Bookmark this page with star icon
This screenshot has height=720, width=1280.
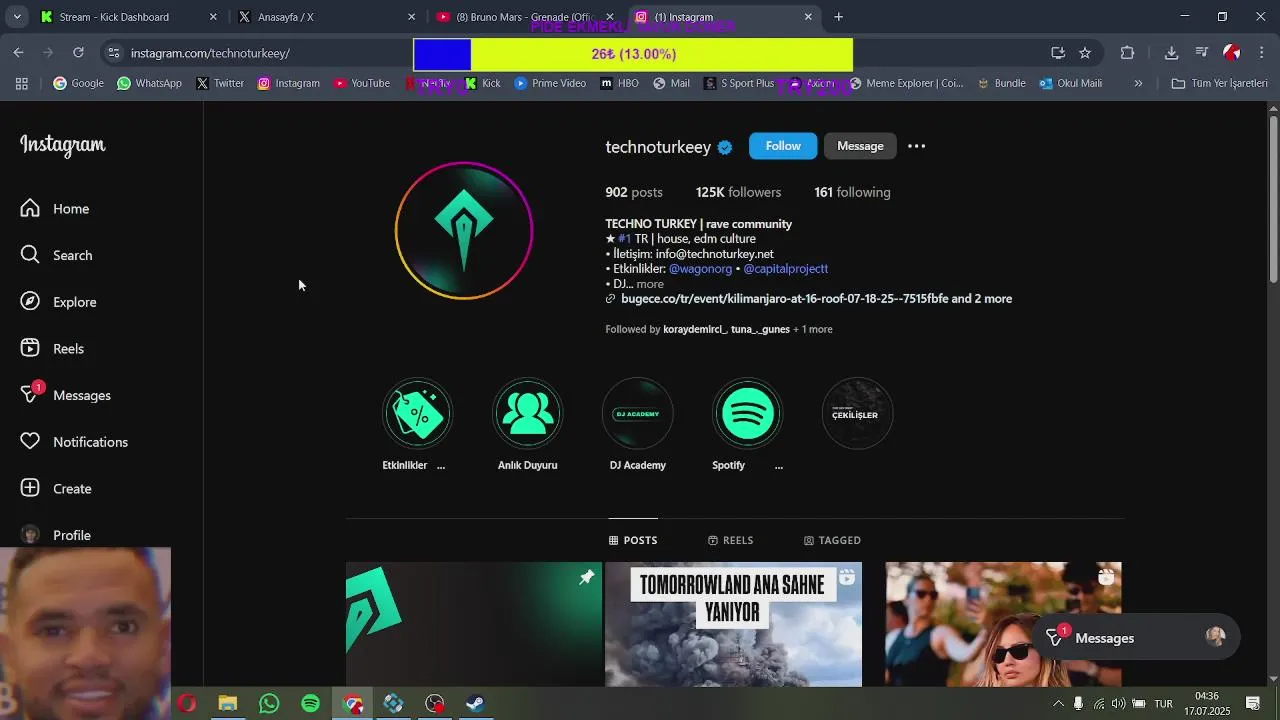(x=1085, y=53)
